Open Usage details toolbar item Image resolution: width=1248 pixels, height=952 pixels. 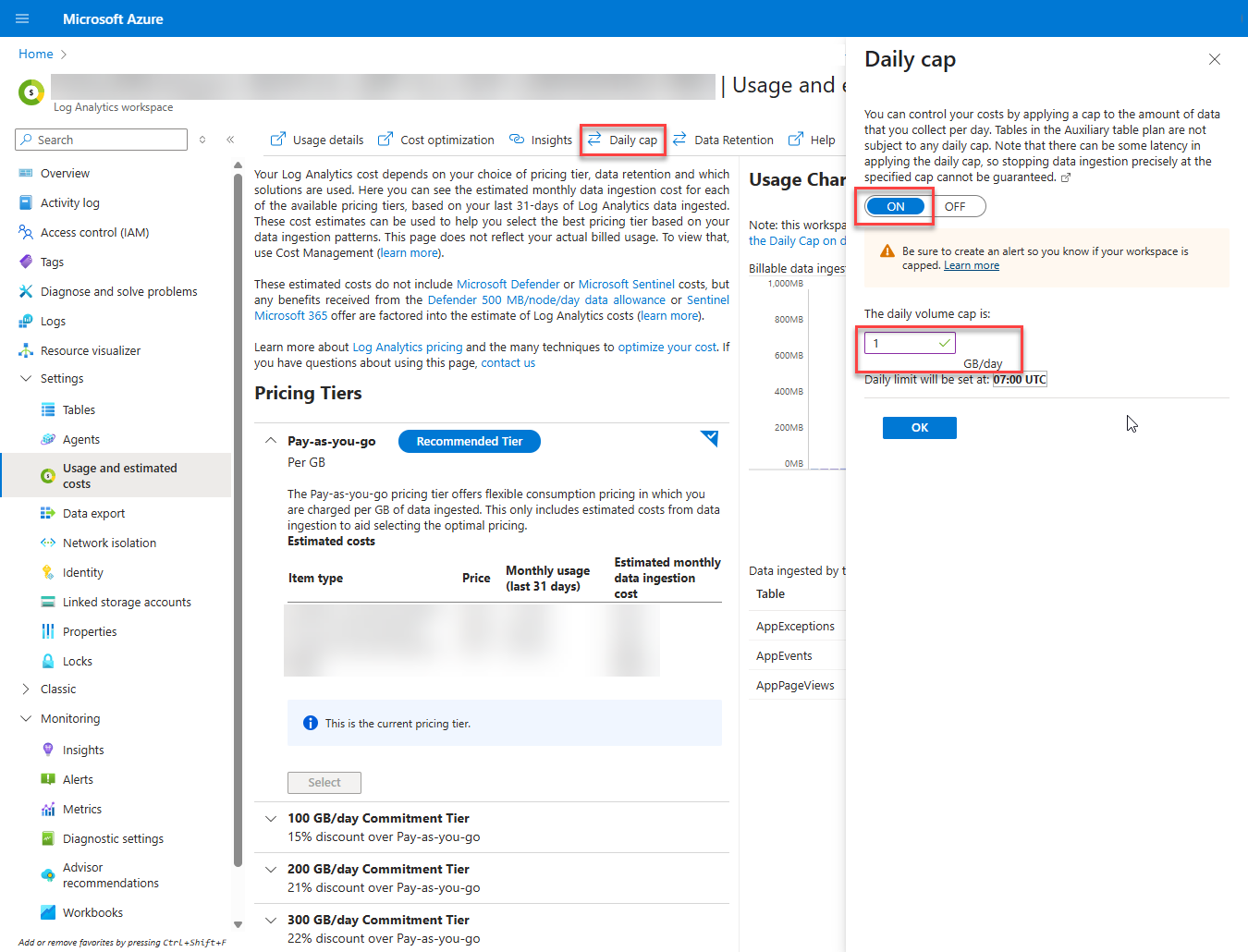coord(317,140)
